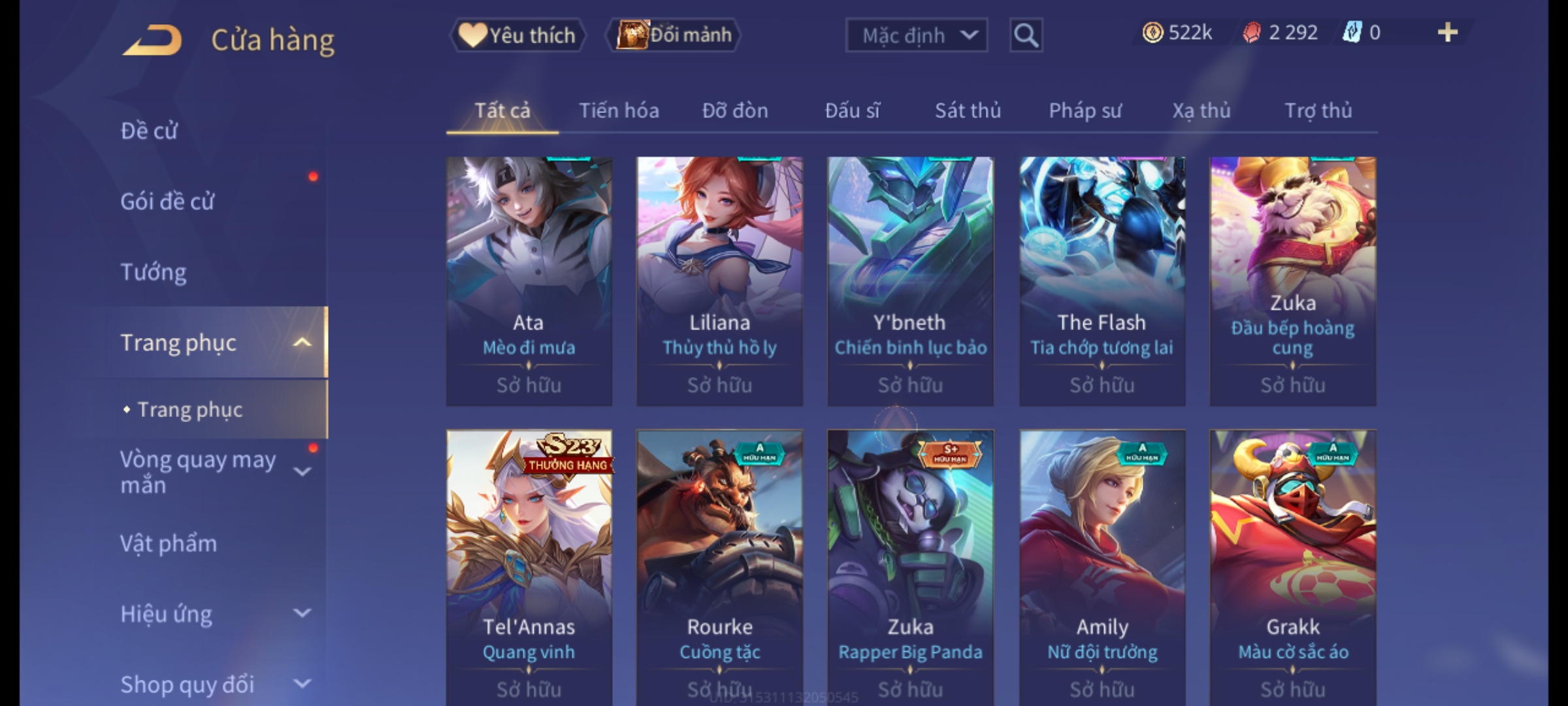Expand the Hiệu ứng sidebar section
Viewport: 1568px width, 706px height.
[x=302, y=613]
